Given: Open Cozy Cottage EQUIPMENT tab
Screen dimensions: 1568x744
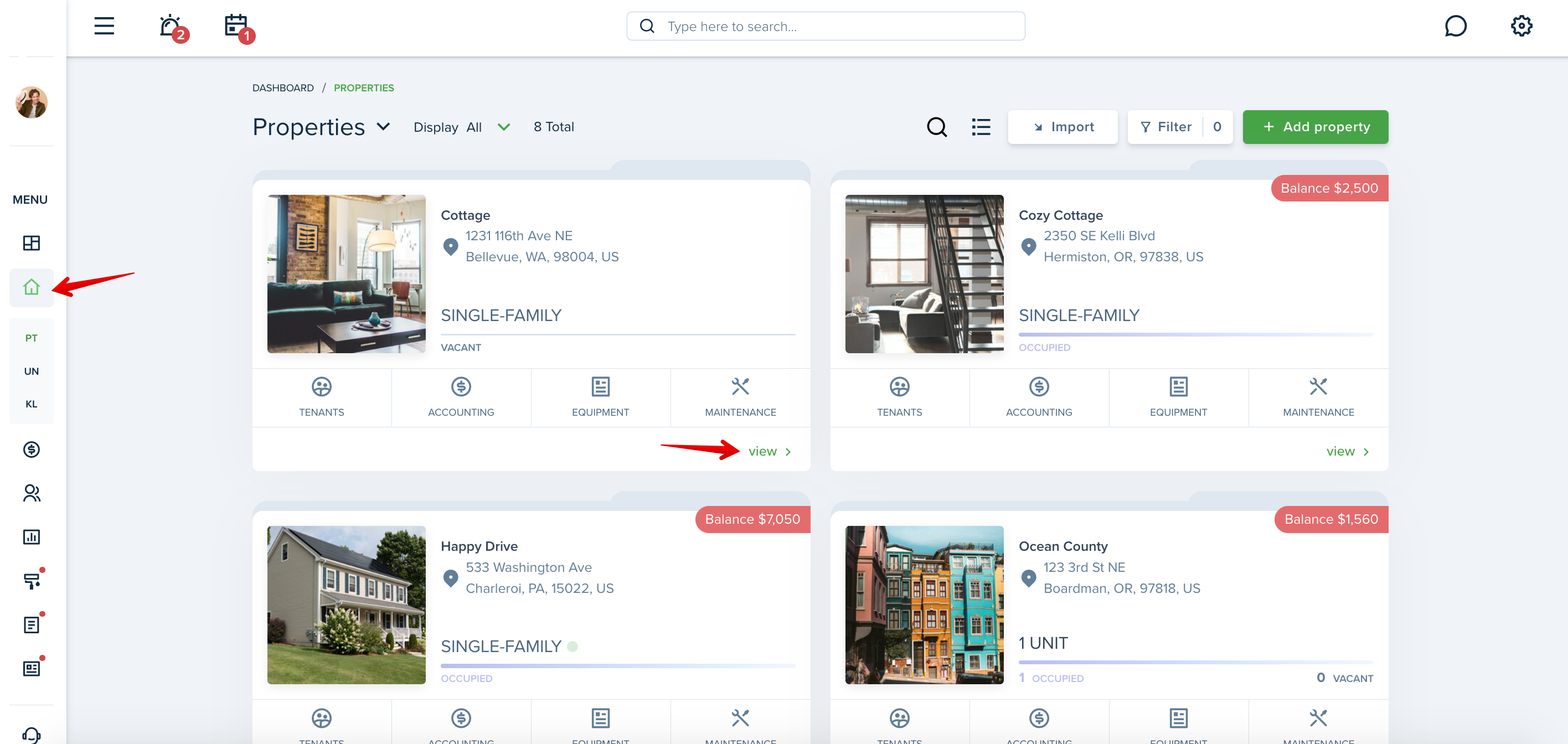Looking at the screenshot, I should click(x=1178, y=397).
